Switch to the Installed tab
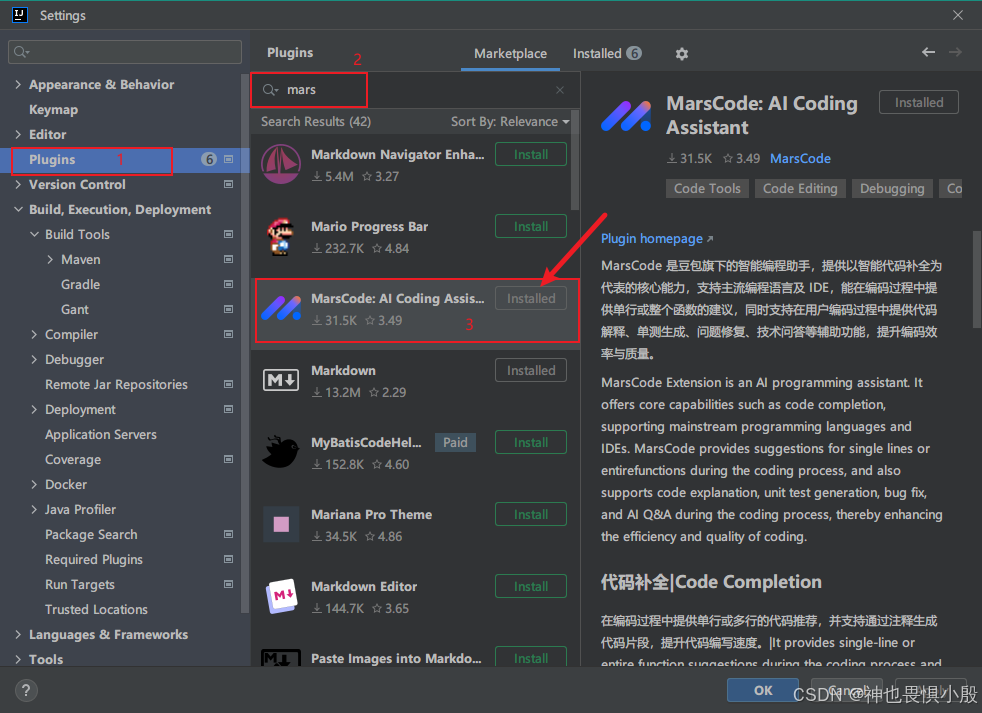 (x=607, y=54)
